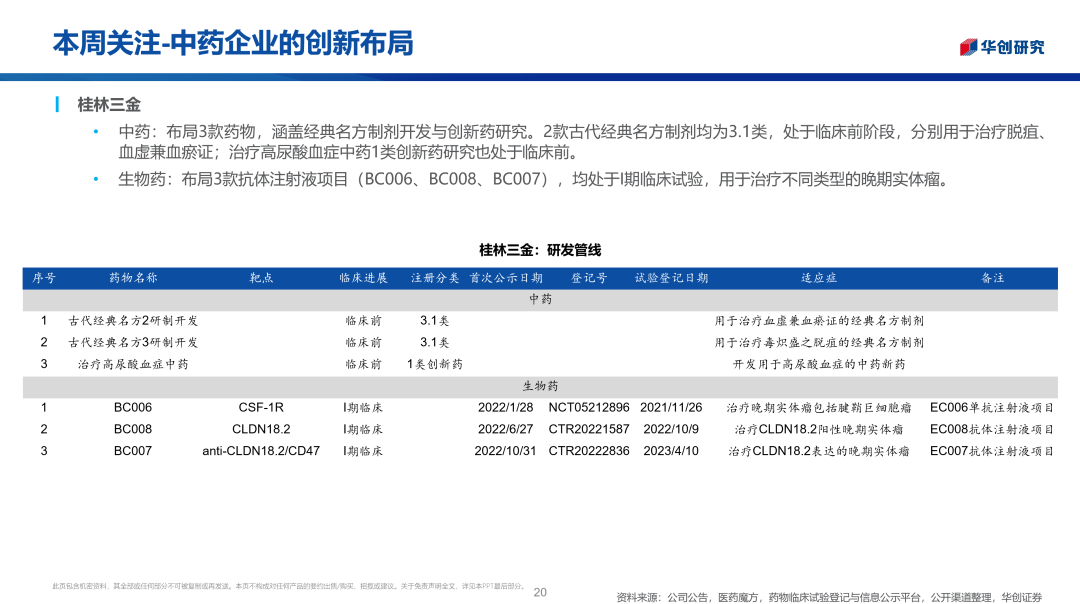Click the date 2022/6/27
The width and height of the screenshot is (1080, 604).
pyautogui.click(x=506, y=429)
